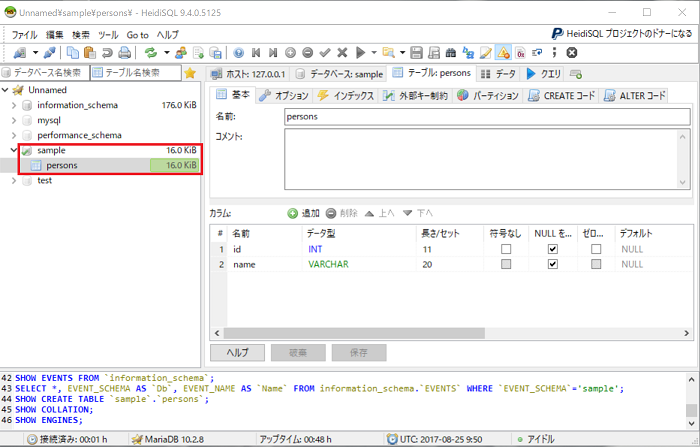Open the 編集 menu
700x447 pixels.
(x=54, y=35)
